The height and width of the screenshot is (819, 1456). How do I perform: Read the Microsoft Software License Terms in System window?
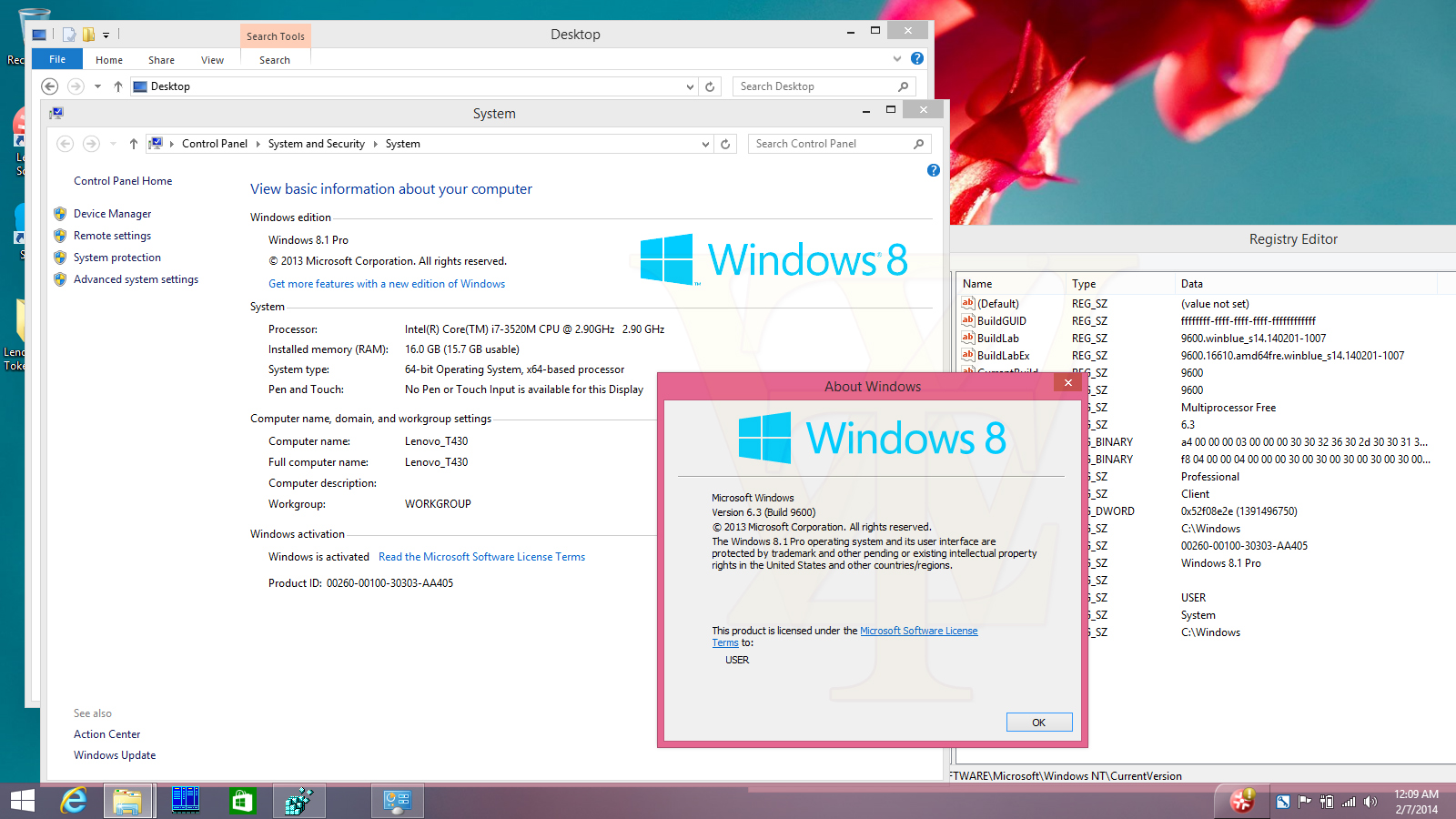481,557
